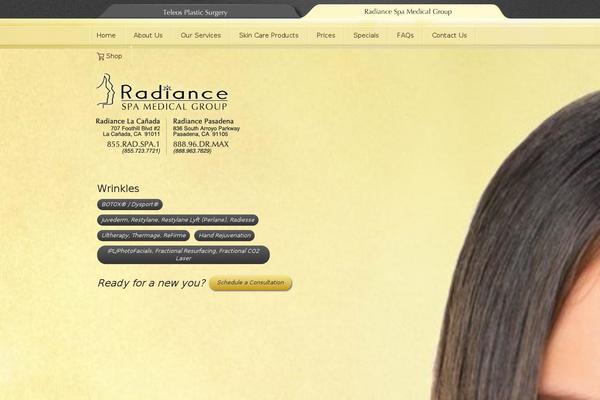Choose Ultherapy, Thermage, ReFirme button
Viewport: 600px width, 400px height.
(143, 235)
